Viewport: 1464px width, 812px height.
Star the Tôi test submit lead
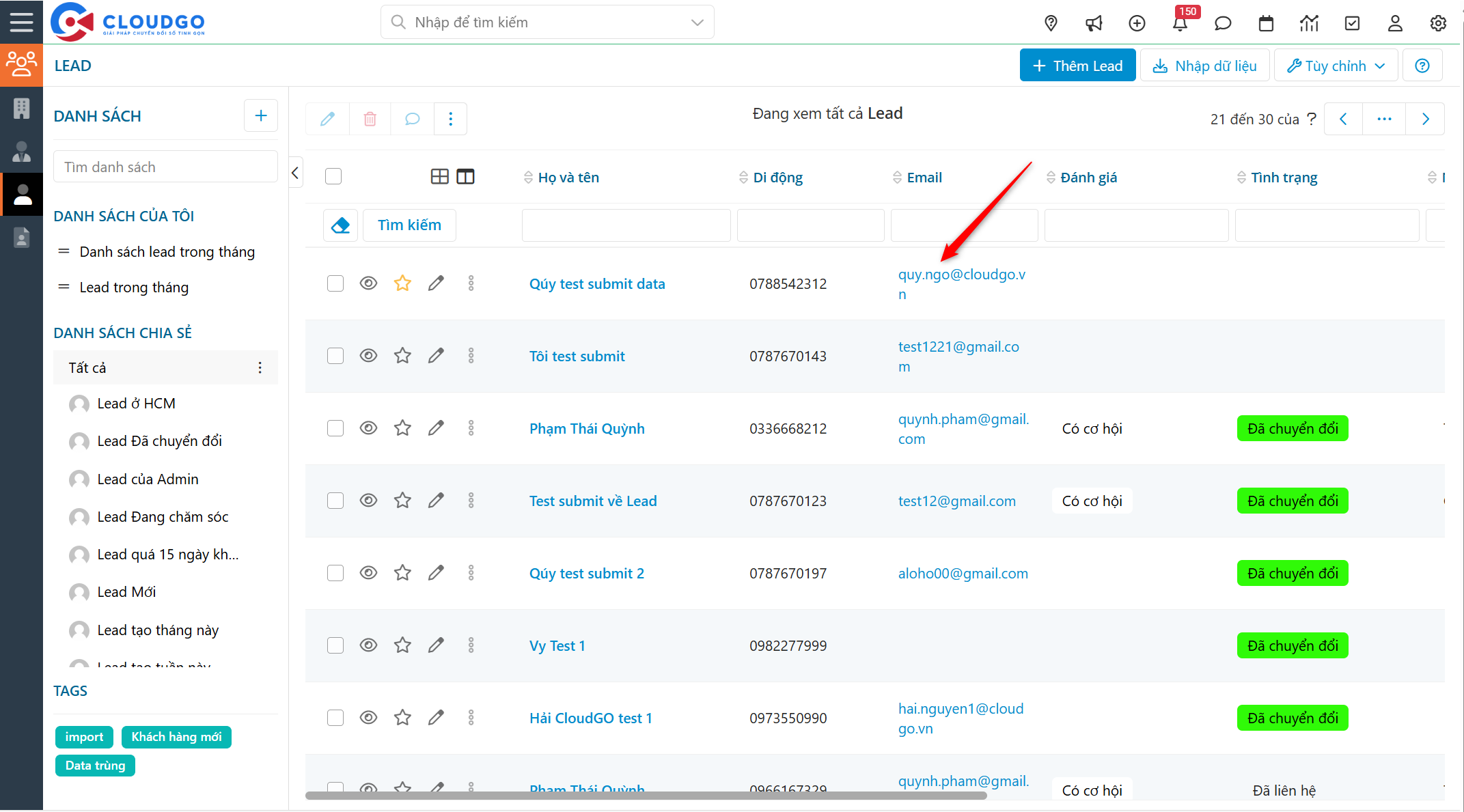(x=402, y=356)
